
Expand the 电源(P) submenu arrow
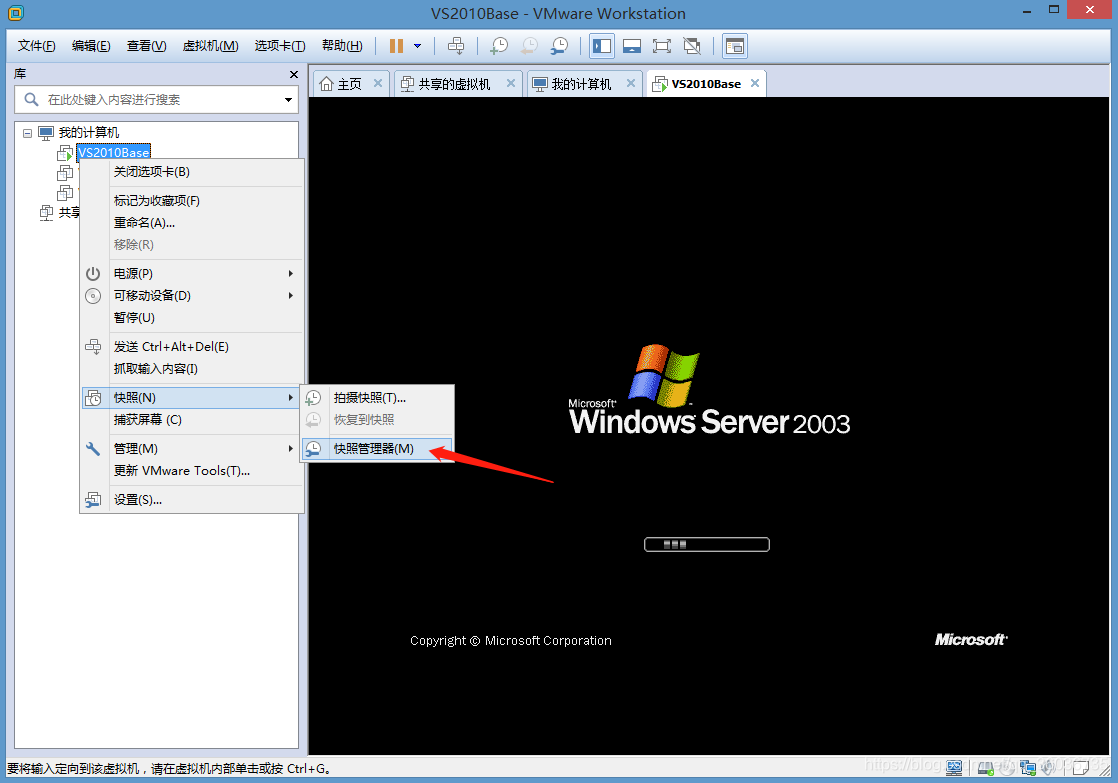point(290,274)
